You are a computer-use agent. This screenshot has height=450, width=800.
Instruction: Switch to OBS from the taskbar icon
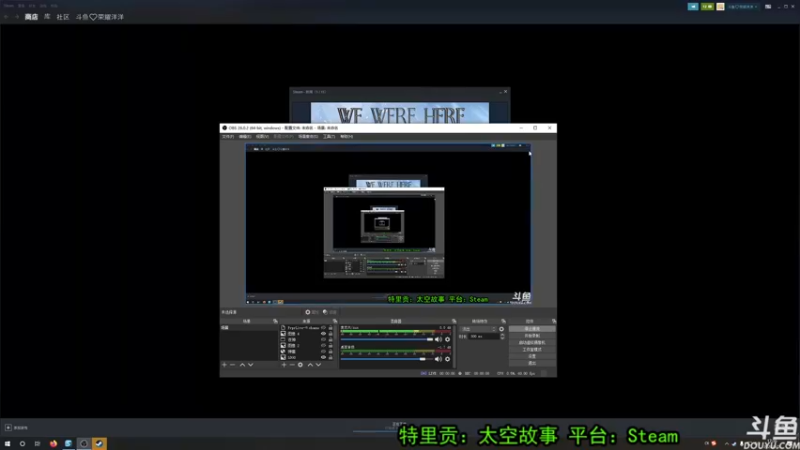tap(84, 443)
